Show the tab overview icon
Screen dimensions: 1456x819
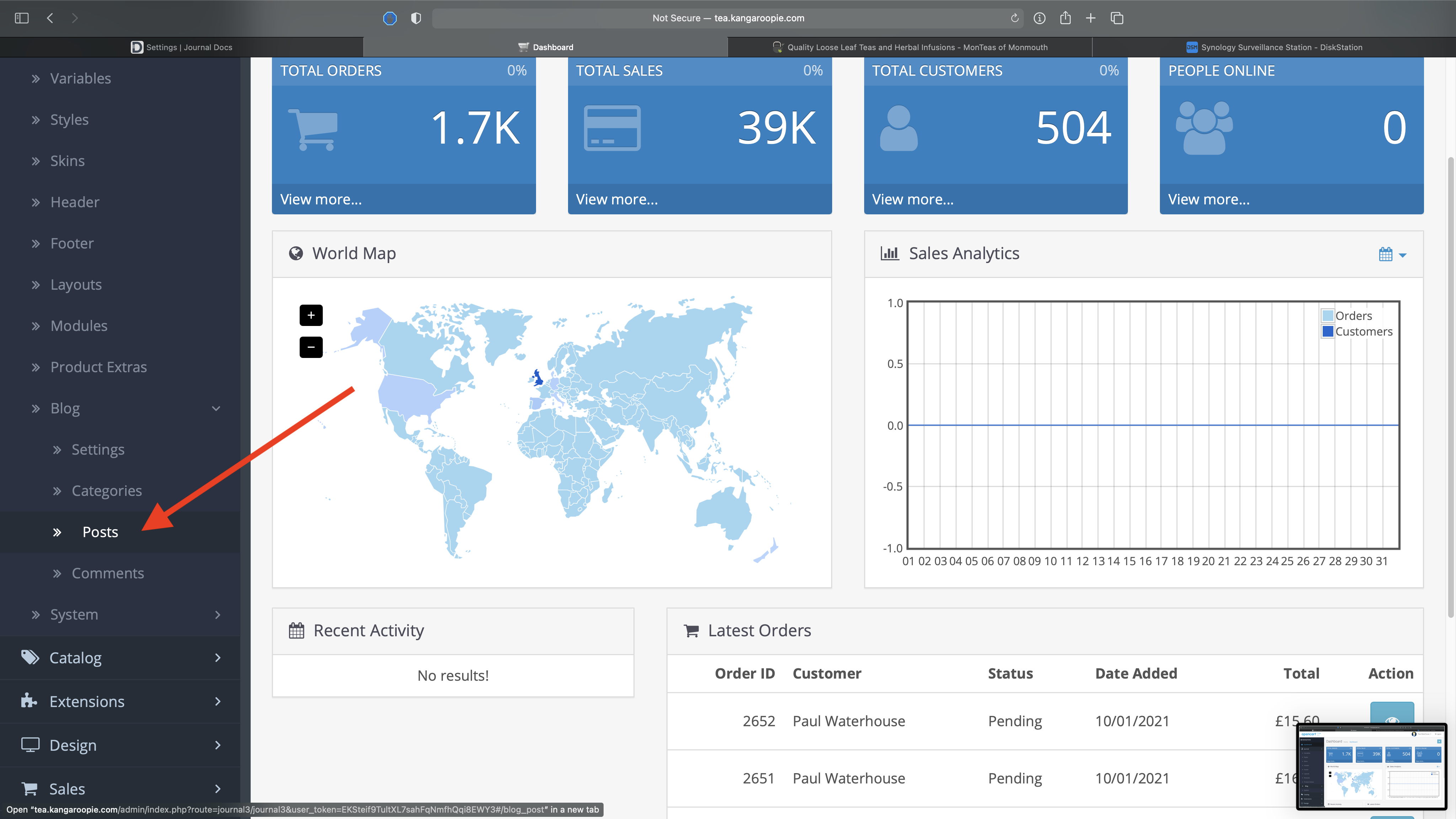1116,18
